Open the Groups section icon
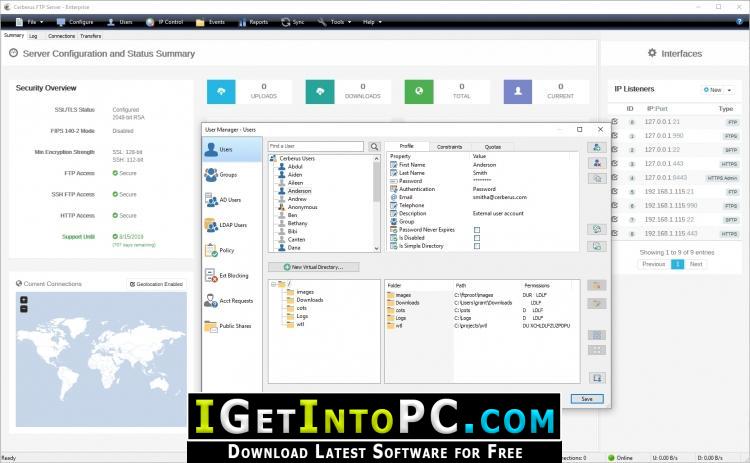Screen dimensions: 750x463 point(211,175)
